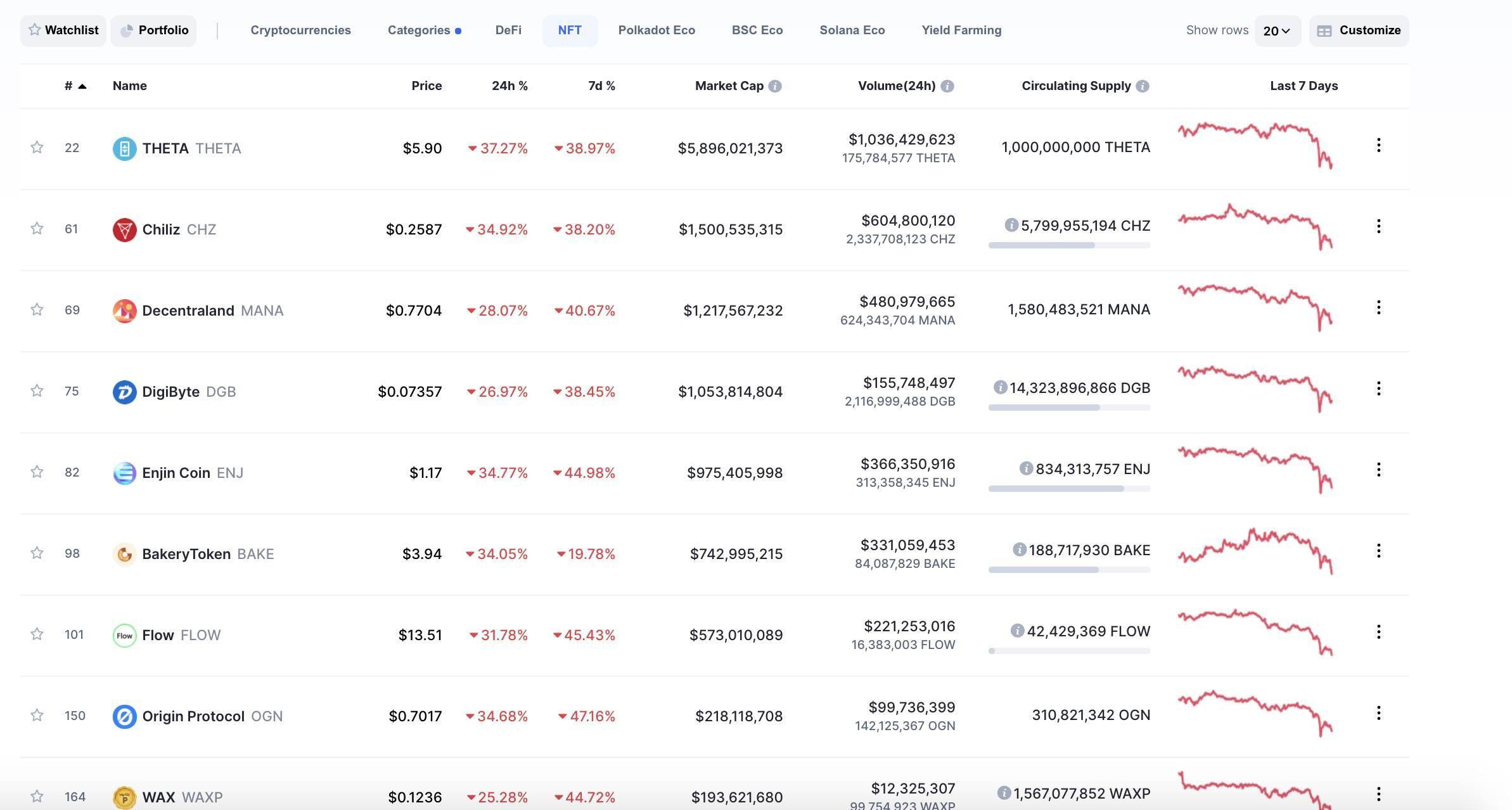Open the three-dot menu for Chiliz

click(1378, 226)
